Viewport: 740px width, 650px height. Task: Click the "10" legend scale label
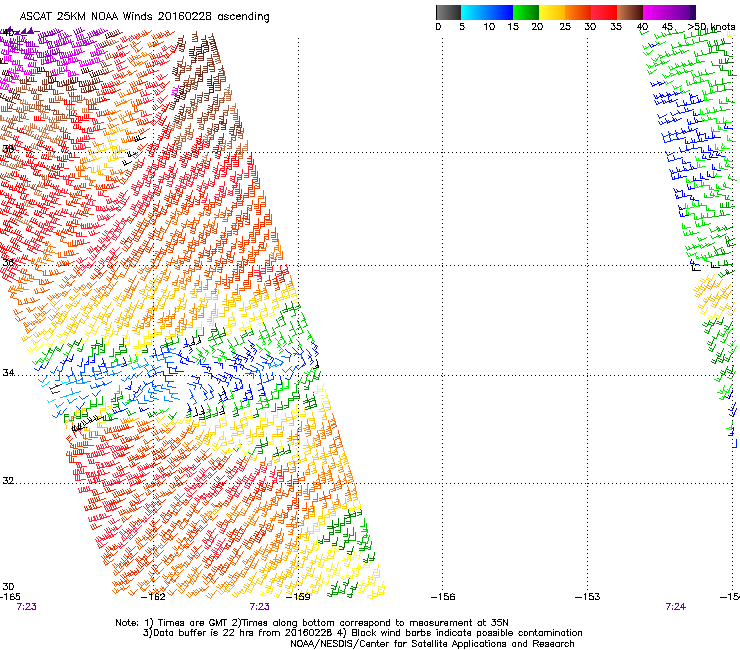coord(489,27)
